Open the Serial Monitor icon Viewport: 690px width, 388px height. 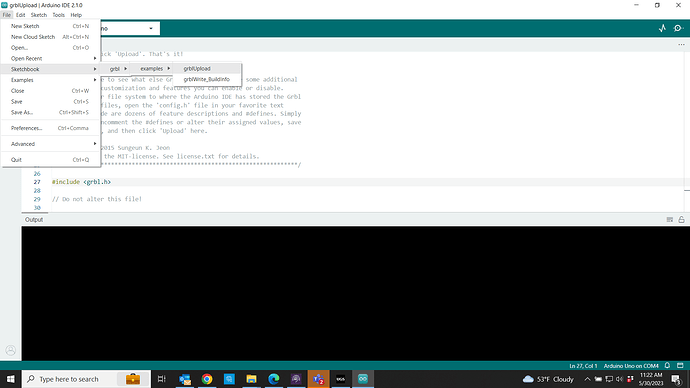(x=678, y=28)
